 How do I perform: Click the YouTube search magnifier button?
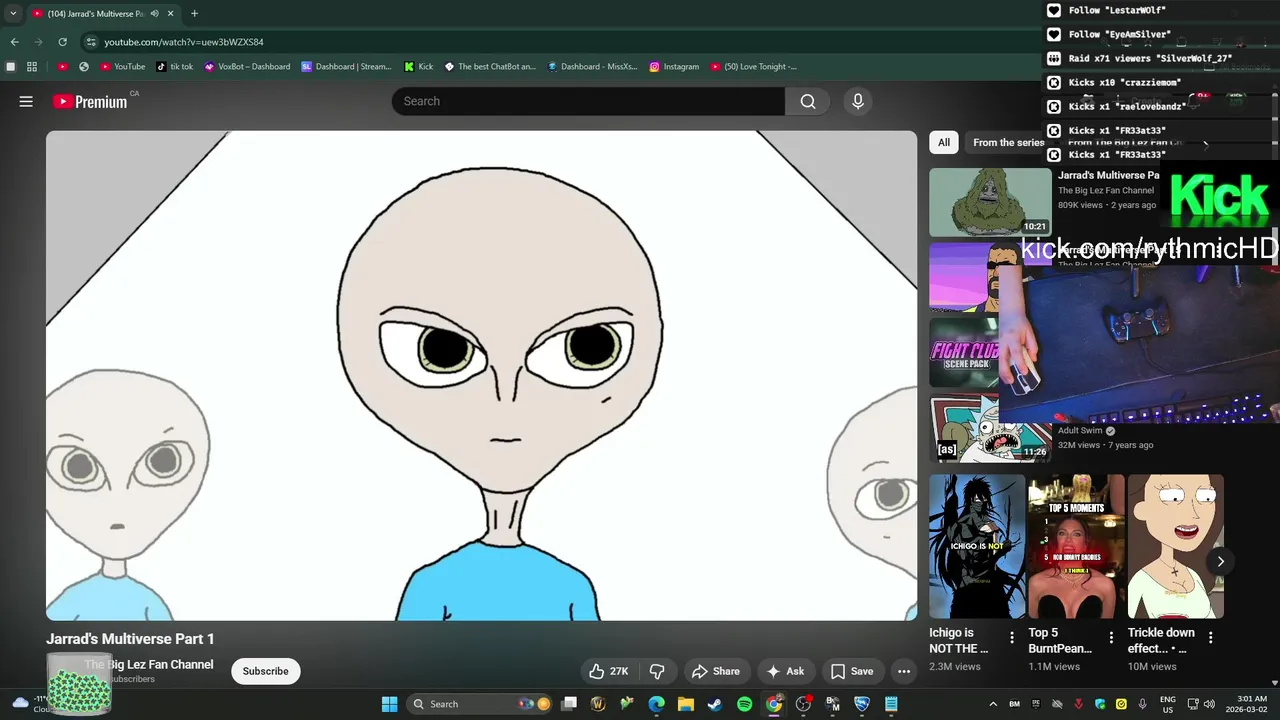coord(808,101)
